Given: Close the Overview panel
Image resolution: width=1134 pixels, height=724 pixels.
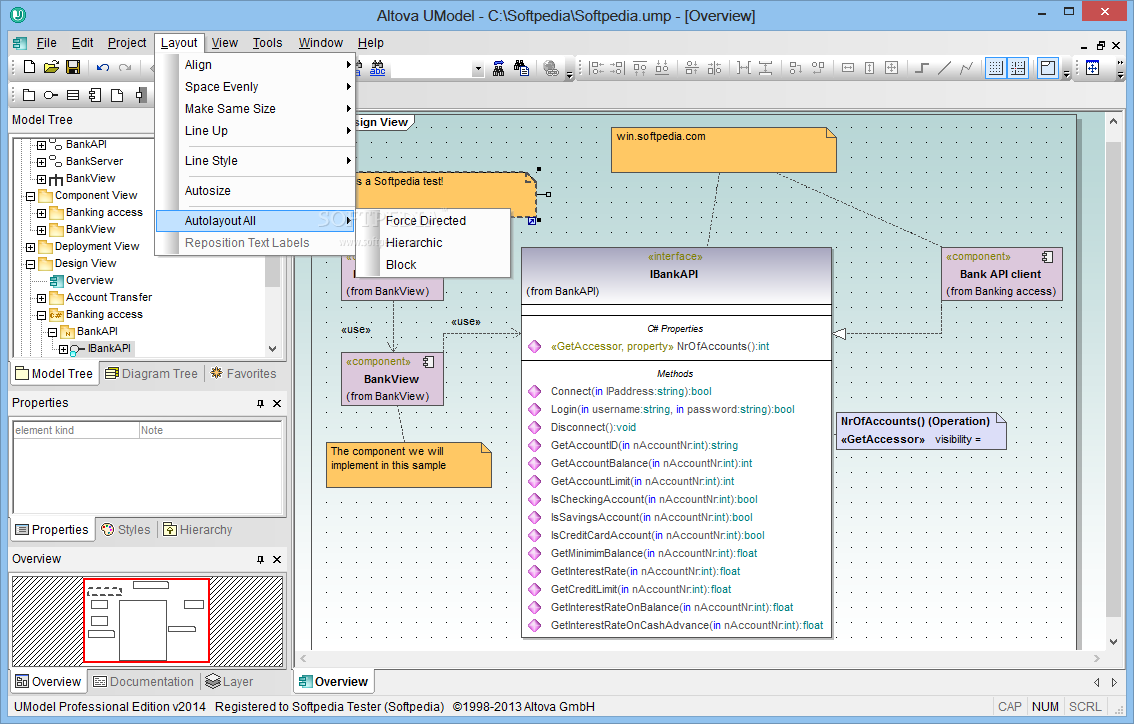Looking at the screenshot, I should [x=277, y=560].
